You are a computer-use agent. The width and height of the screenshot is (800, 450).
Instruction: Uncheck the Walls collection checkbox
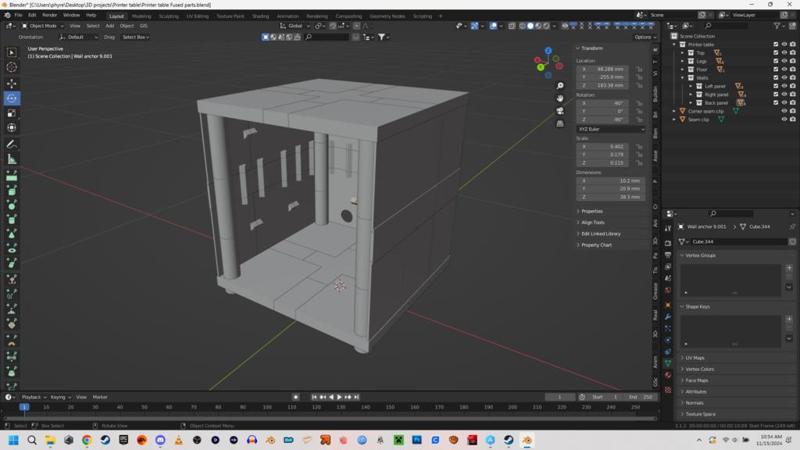coord(776,78)
